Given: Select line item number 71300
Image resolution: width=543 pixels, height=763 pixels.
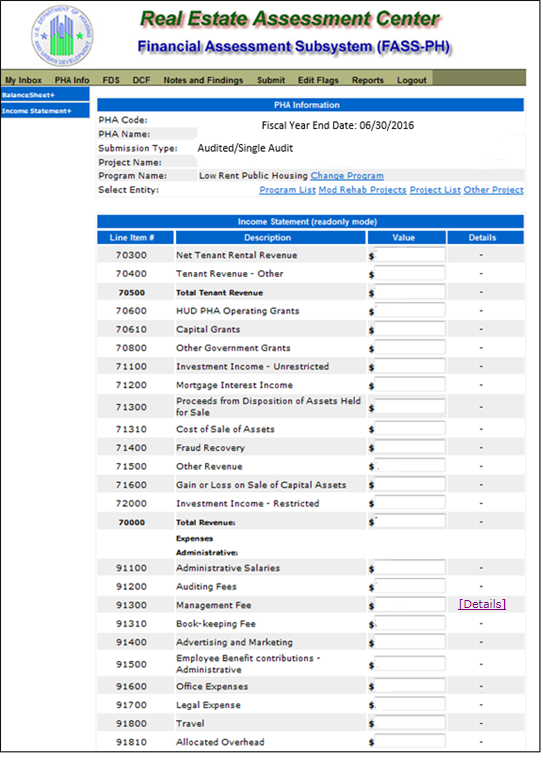Looking at the screenshot, I should click(x=131, y=407).
